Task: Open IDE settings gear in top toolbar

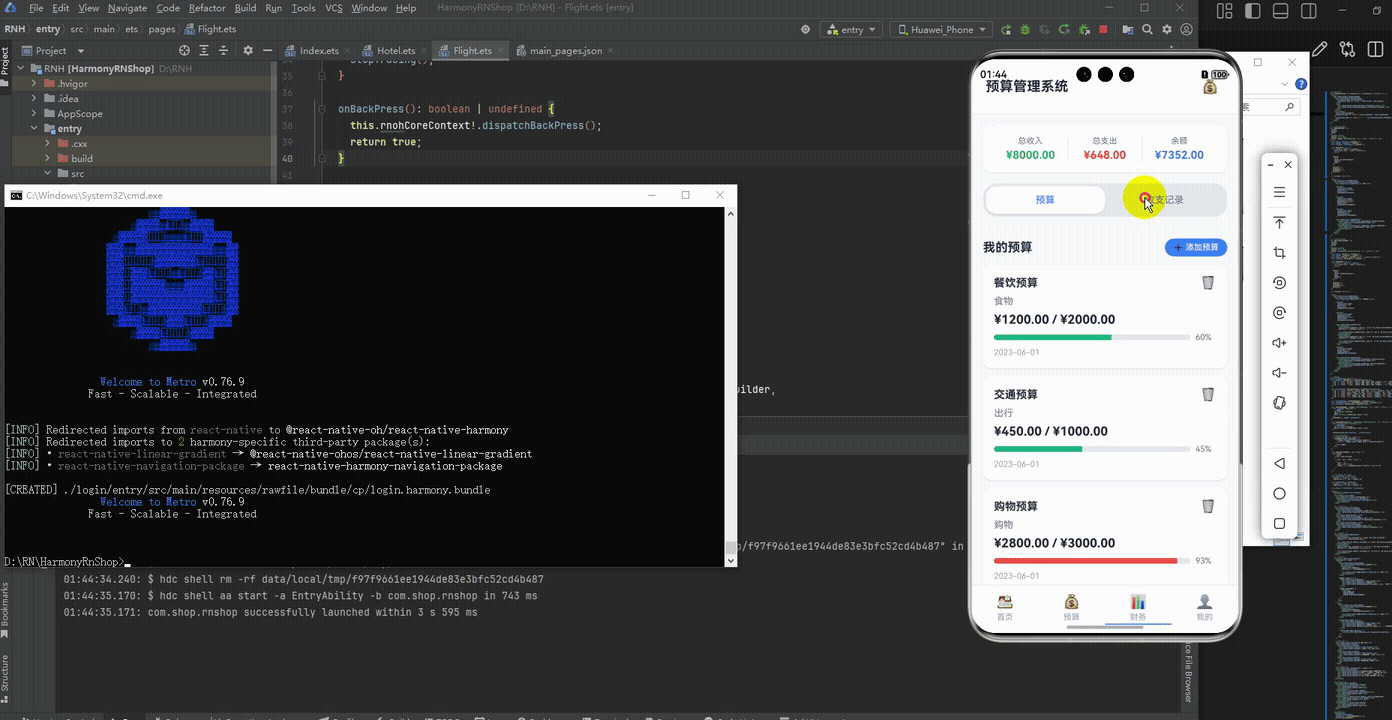Action: (x=1167, y=30)
